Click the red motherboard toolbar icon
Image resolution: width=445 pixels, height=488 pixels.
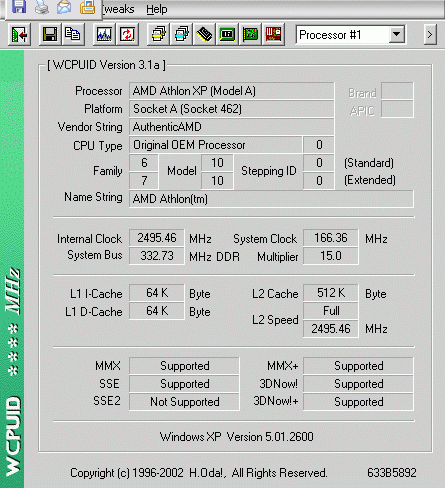tap(273, 34)
